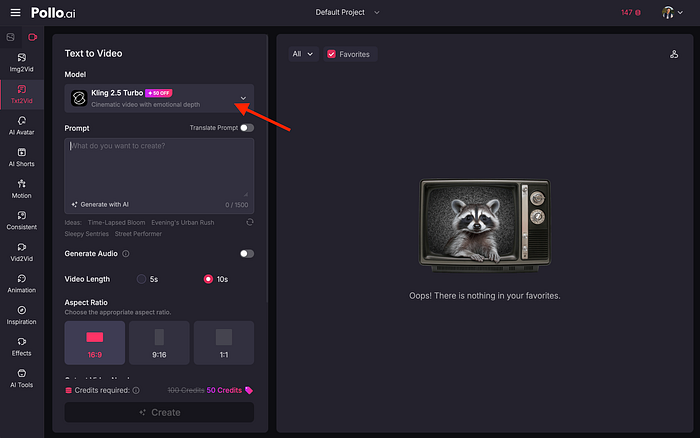This screenshot has width=700, height=438.
Task: Switch to video mode tab icon
Action: coord(33,37)
